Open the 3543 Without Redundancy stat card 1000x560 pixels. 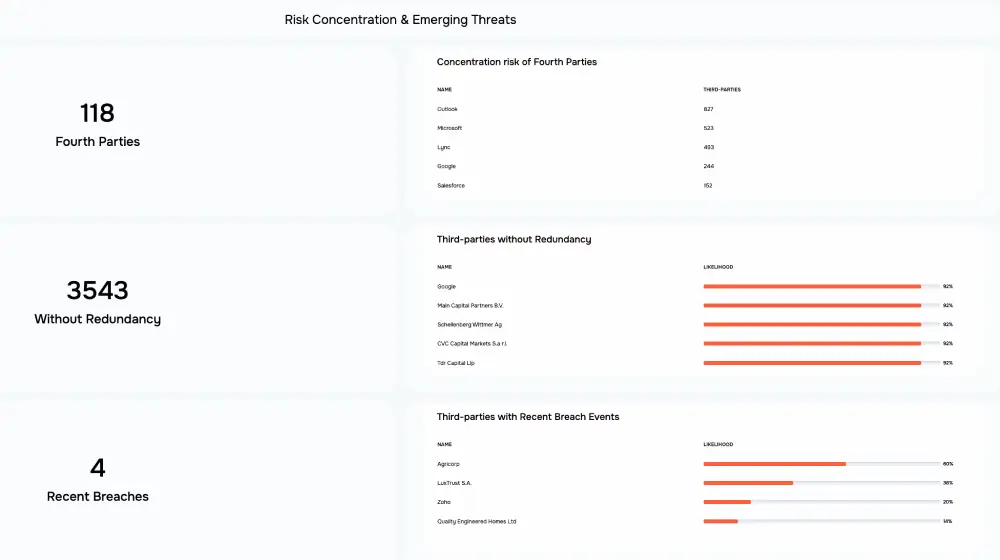[x=98, y=302]
